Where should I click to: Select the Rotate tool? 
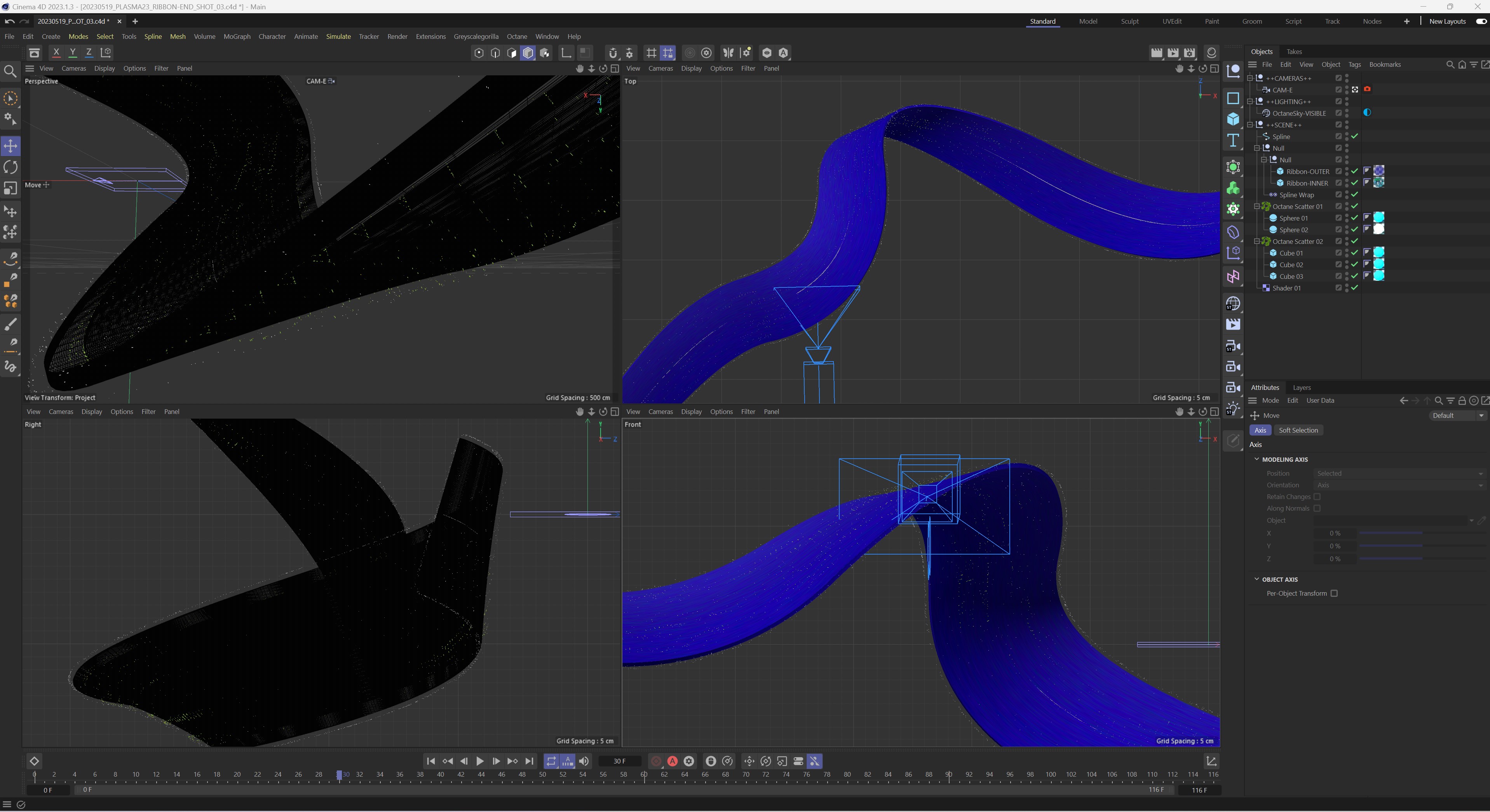point(10,167)
